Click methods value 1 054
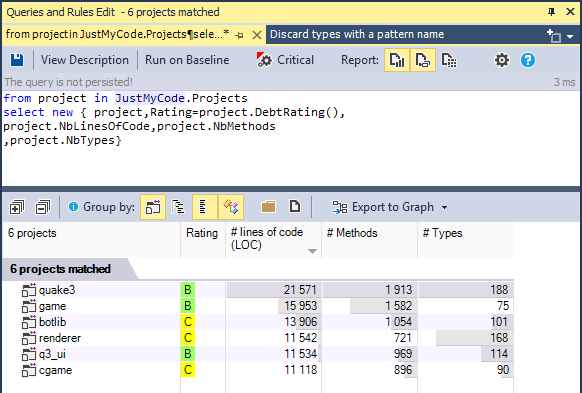Screen dimensions: 582x393 point(398,322)
